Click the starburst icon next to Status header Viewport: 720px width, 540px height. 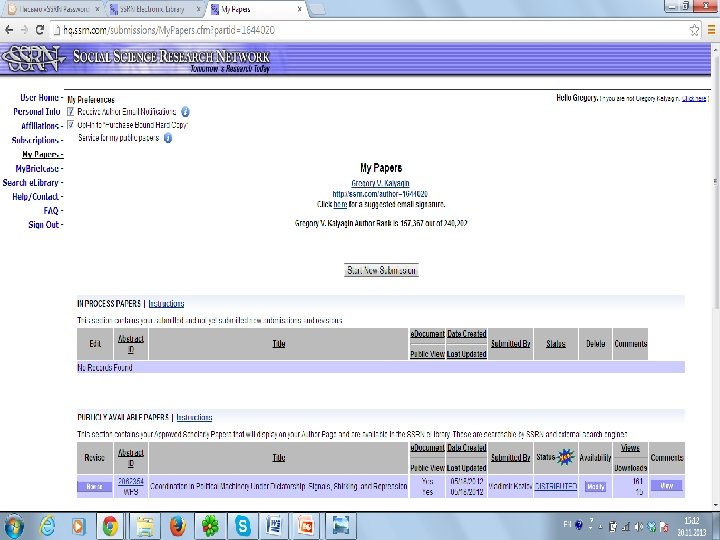click(x=566, y=457)
